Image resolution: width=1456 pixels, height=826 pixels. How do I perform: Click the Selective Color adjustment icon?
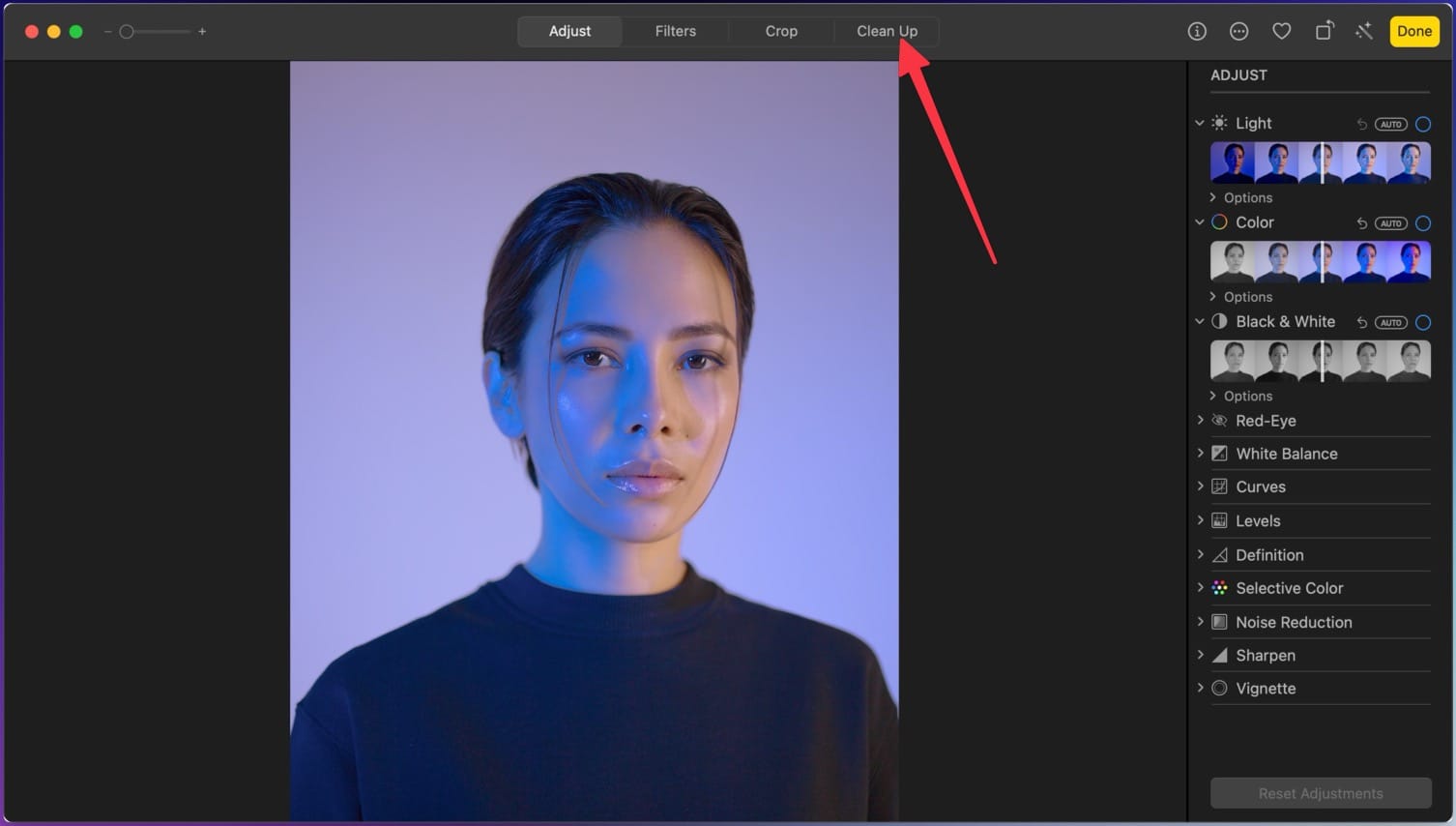[1219, 587]
